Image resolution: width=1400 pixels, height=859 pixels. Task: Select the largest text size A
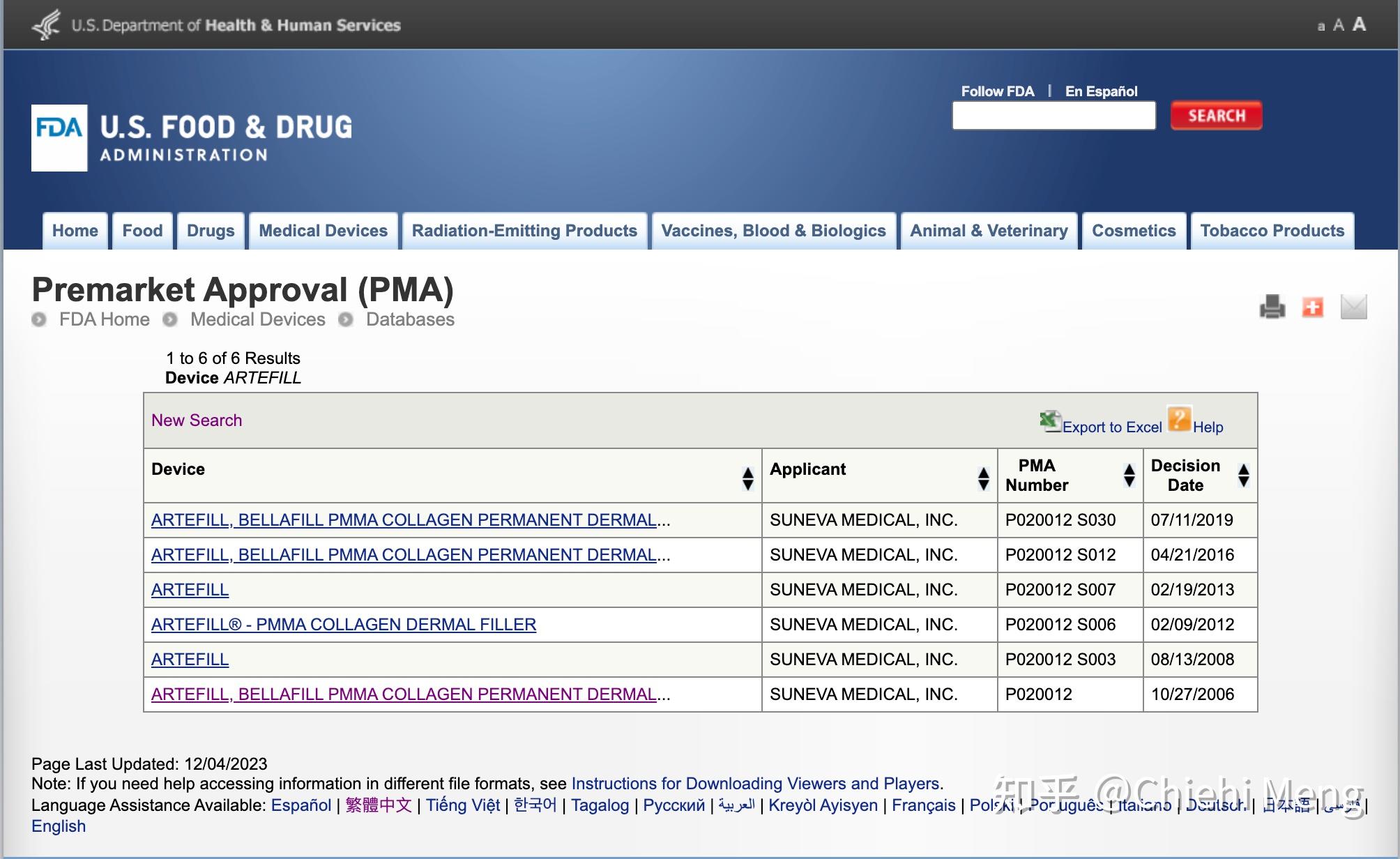pyautogui.click(x=1359, y=24)
